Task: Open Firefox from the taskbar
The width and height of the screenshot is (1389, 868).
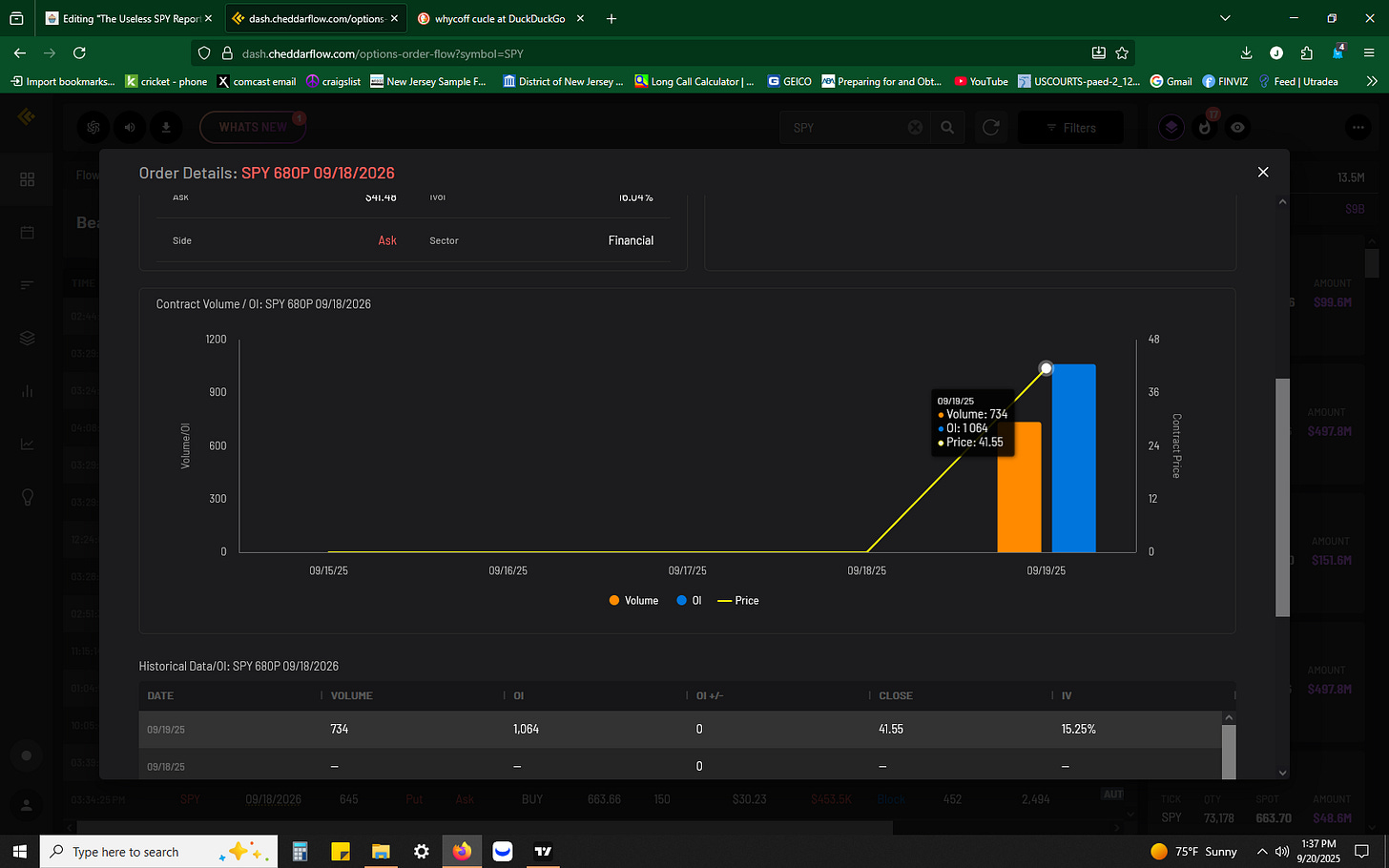Action: [x=462, y=851]
